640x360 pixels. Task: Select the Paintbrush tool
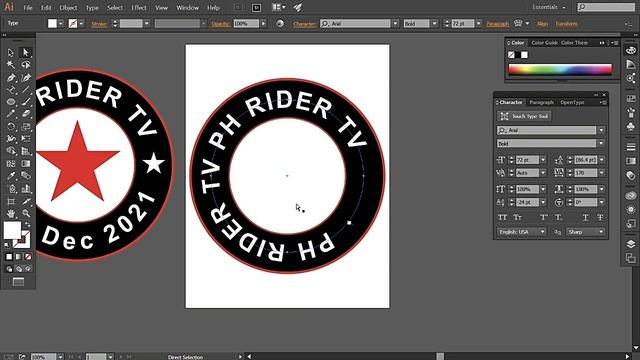pyautogui.click(x=26, y=102)
